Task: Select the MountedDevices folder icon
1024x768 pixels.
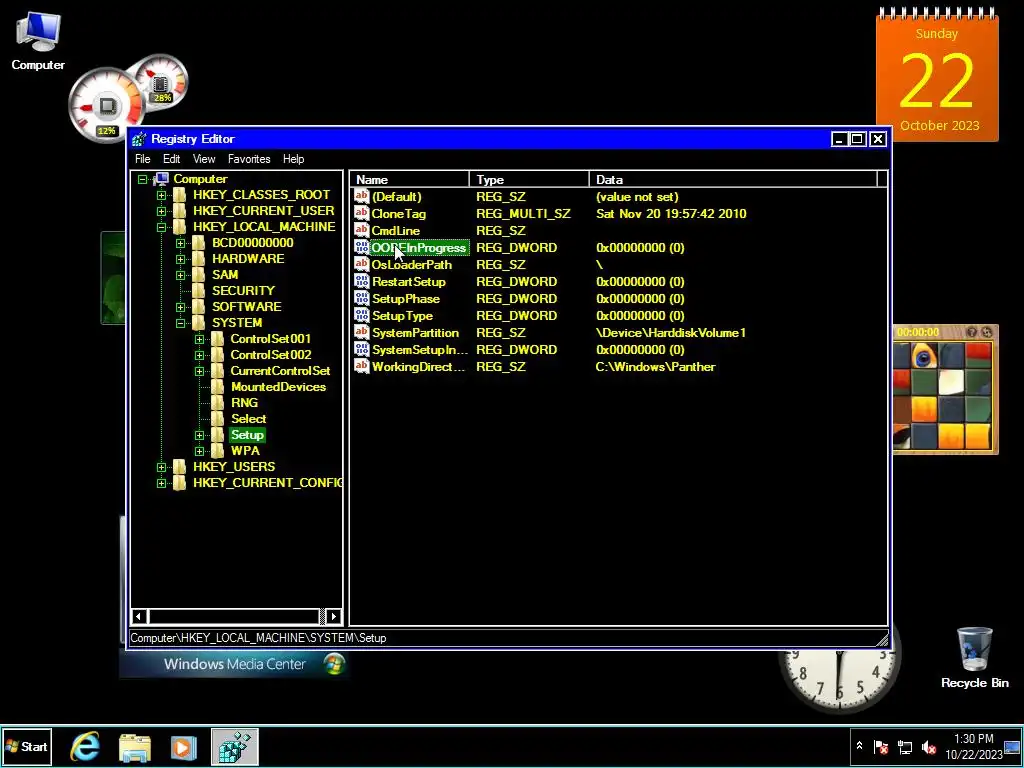Action: pyautogui.click(x=217, y=387)
